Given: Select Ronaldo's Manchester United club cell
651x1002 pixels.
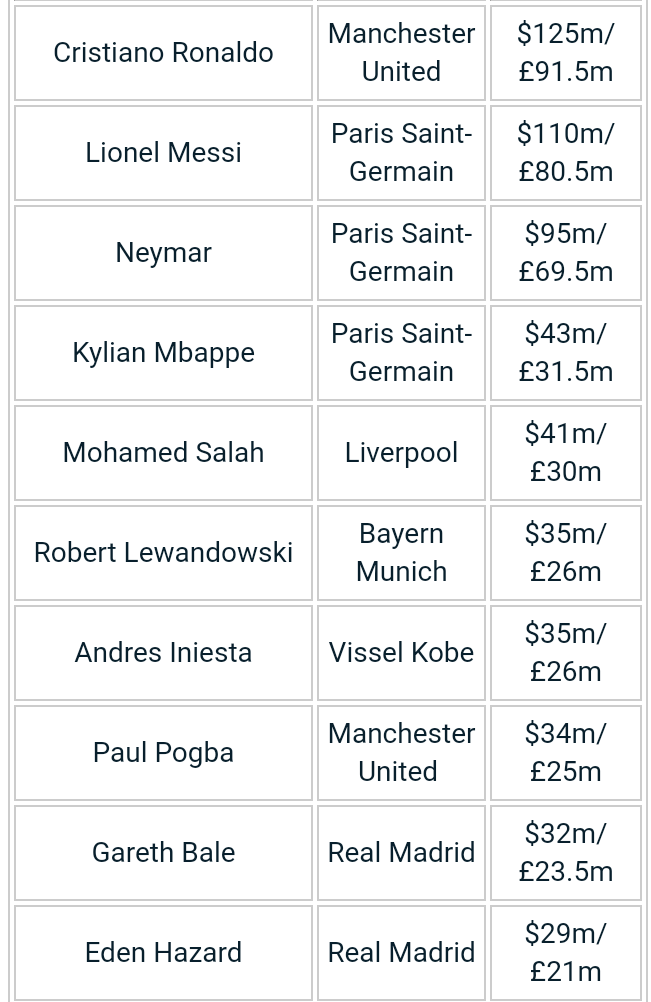Looking at the screenshot, I should point(401,52).
